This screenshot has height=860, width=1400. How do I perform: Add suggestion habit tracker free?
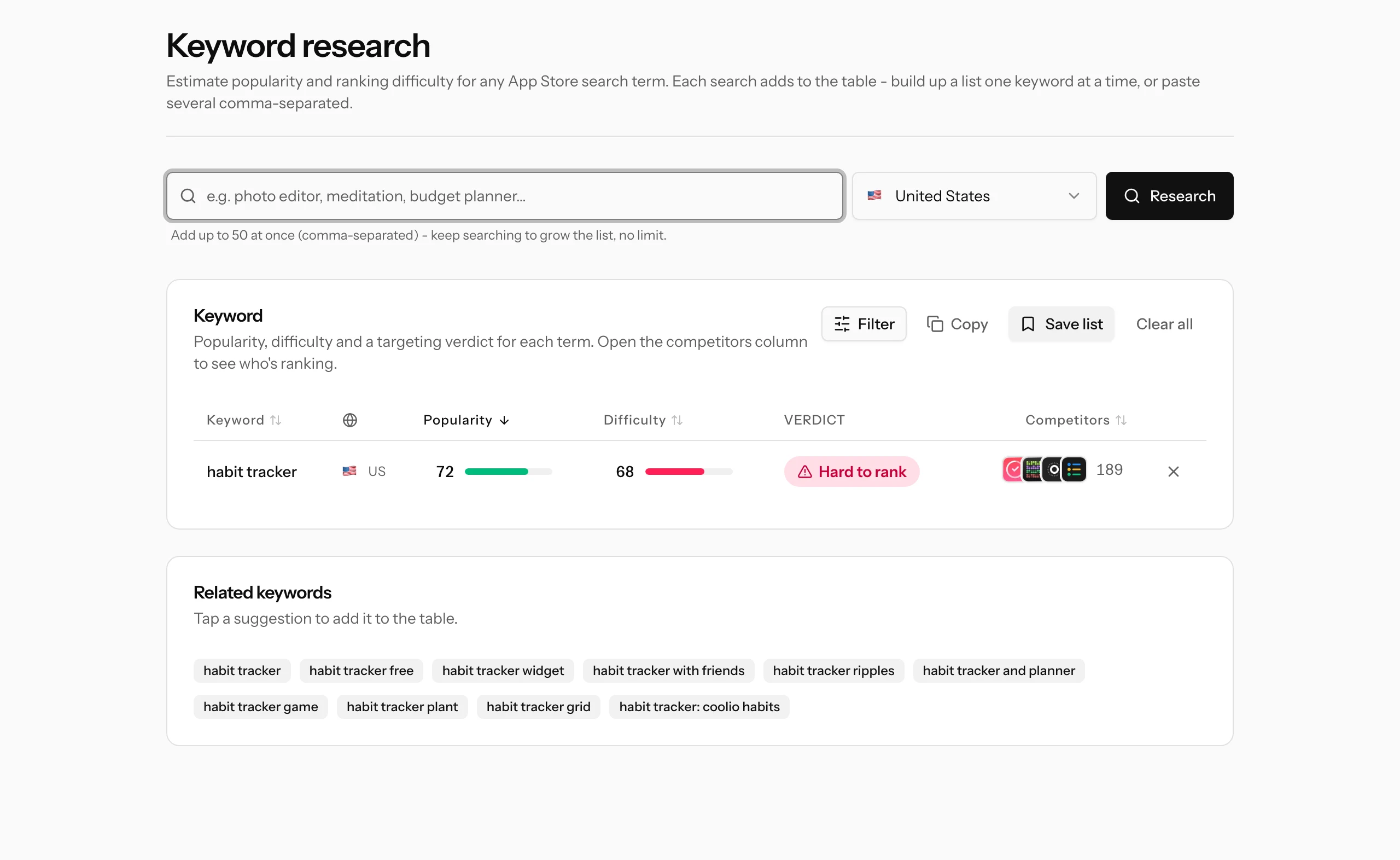click(361, 671)
